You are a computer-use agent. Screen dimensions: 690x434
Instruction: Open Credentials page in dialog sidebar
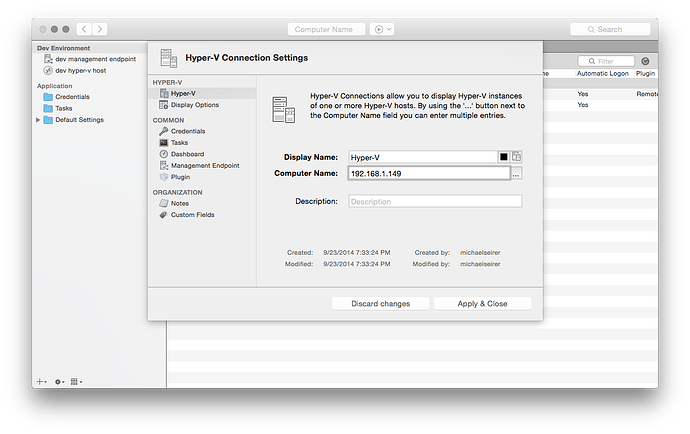click(187, 131)
